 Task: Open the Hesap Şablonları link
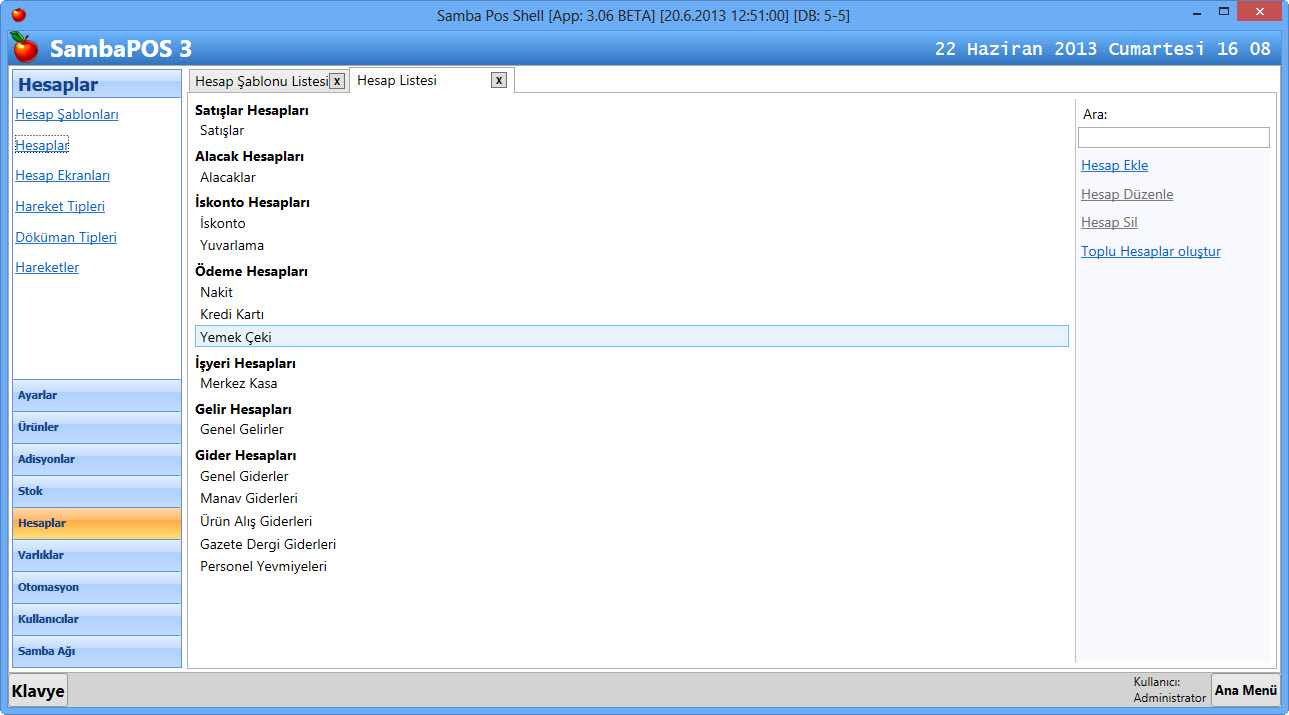pyautogui.click(x=67, y=115)
